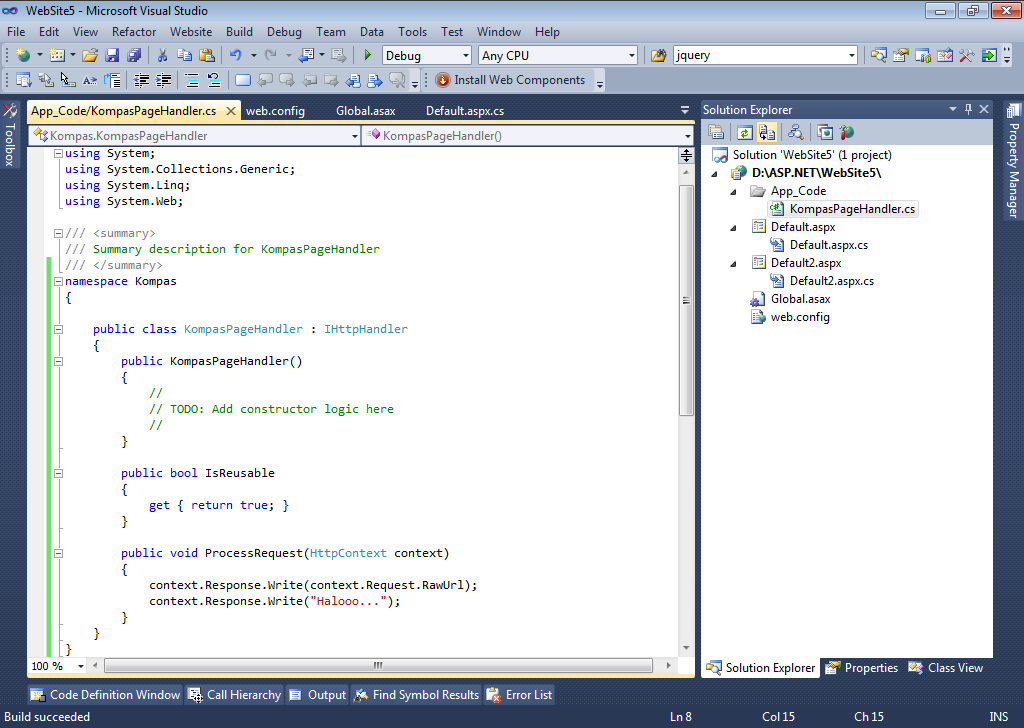
Task: Start debugging with the green play icon
Action: (368, 55)
